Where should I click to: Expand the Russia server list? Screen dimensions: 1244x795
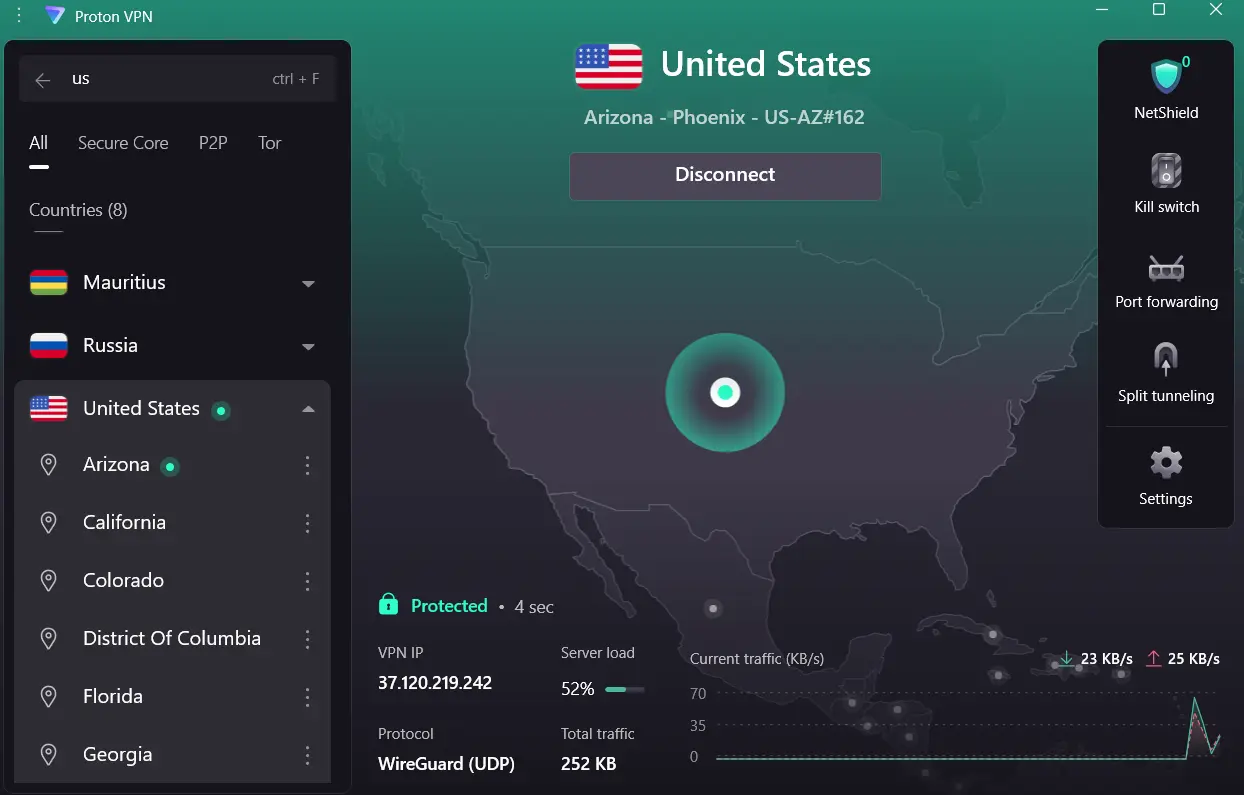(x=308, y=347)
